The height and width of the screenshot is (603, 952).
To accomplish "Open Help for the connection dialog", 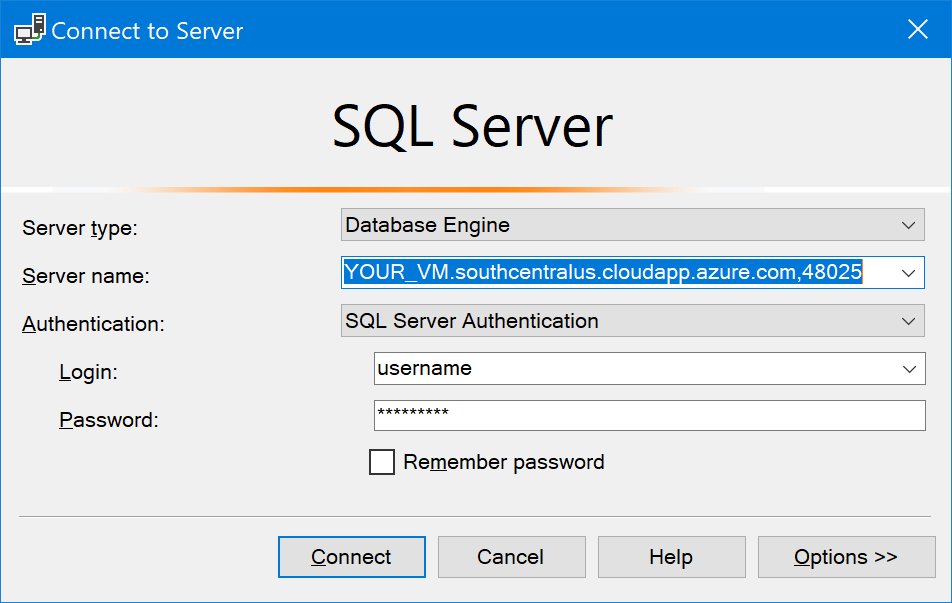I will click(671, 557).
